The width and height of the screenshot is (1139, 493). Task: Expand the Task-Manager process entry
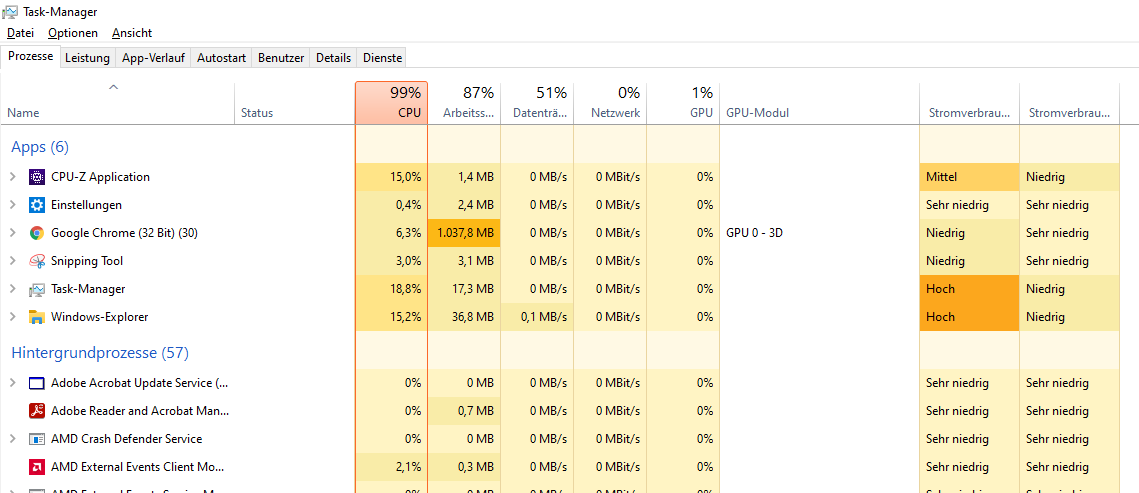[12, 289]
